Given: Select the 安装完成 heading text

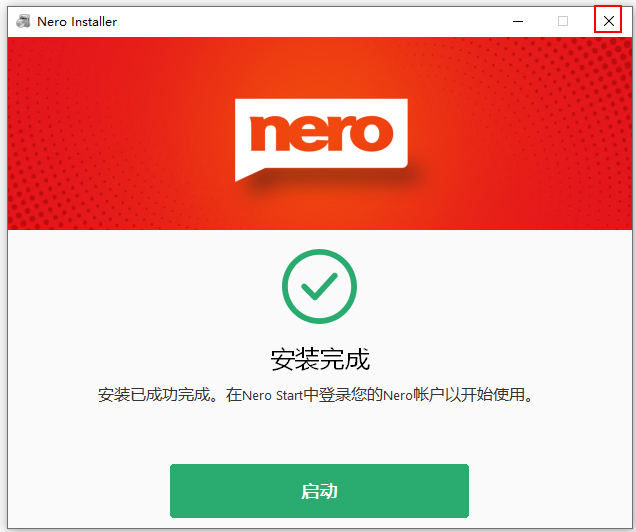Looking at the screenshot, I should point(320,359).
